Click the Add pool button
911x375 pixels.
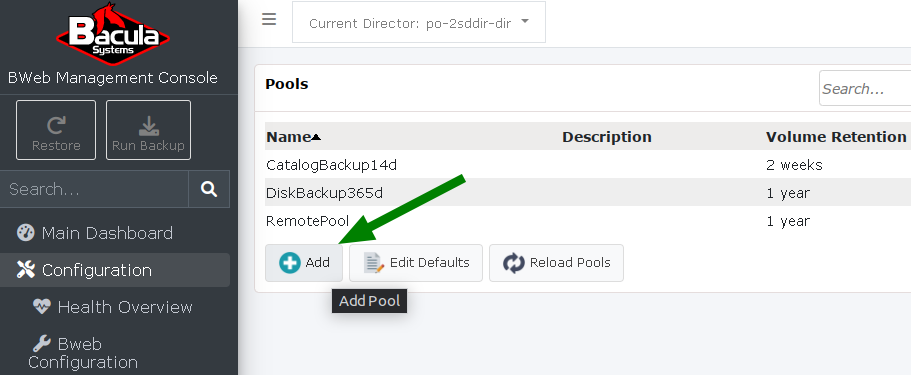304,263
